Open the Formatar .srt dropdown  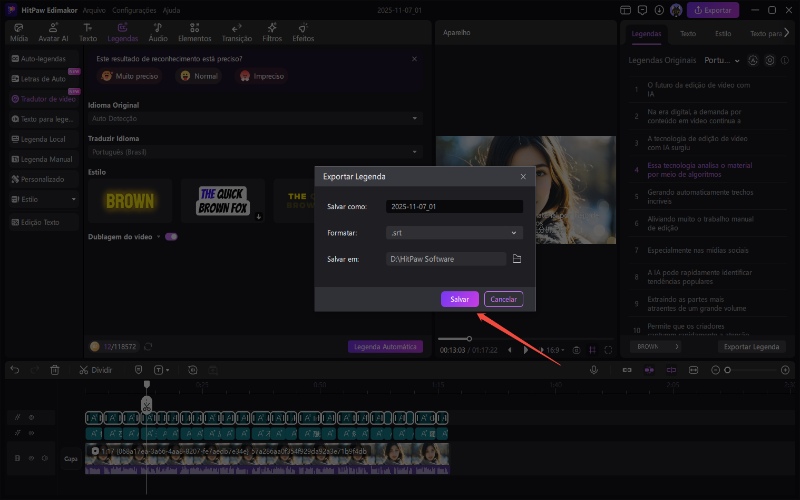point(454,233)
